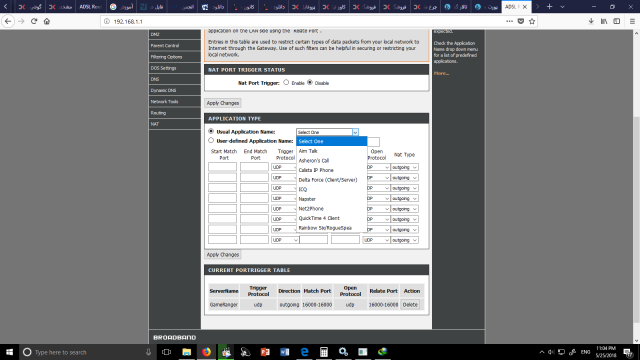Choose the highlighted Select One option

(331, 141)
